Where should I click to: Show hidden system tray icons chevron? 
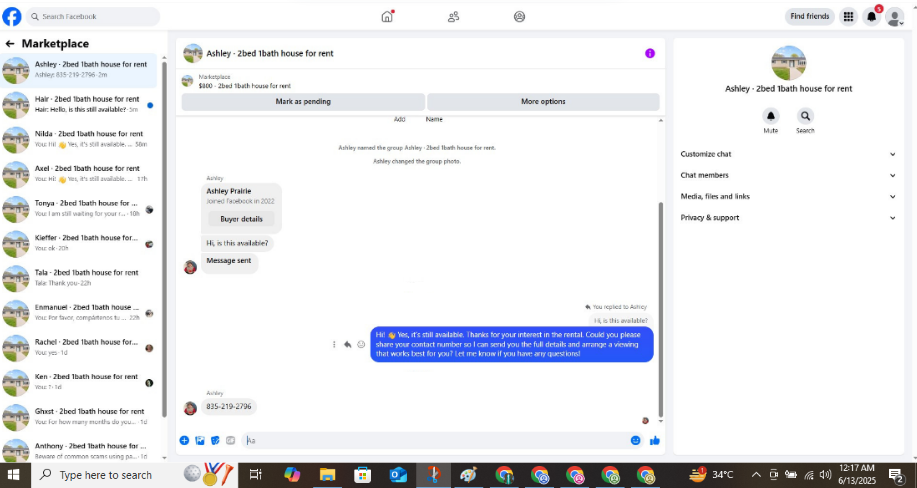click(756, 475)
